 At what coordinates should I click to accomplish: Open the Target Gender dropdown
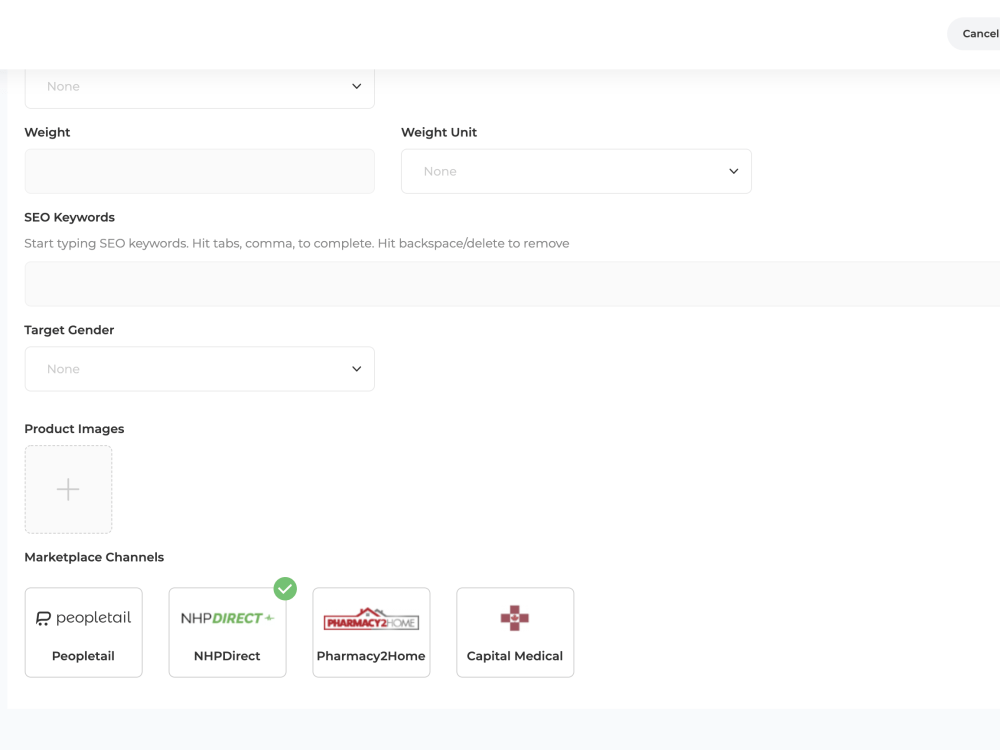point(200,369)
